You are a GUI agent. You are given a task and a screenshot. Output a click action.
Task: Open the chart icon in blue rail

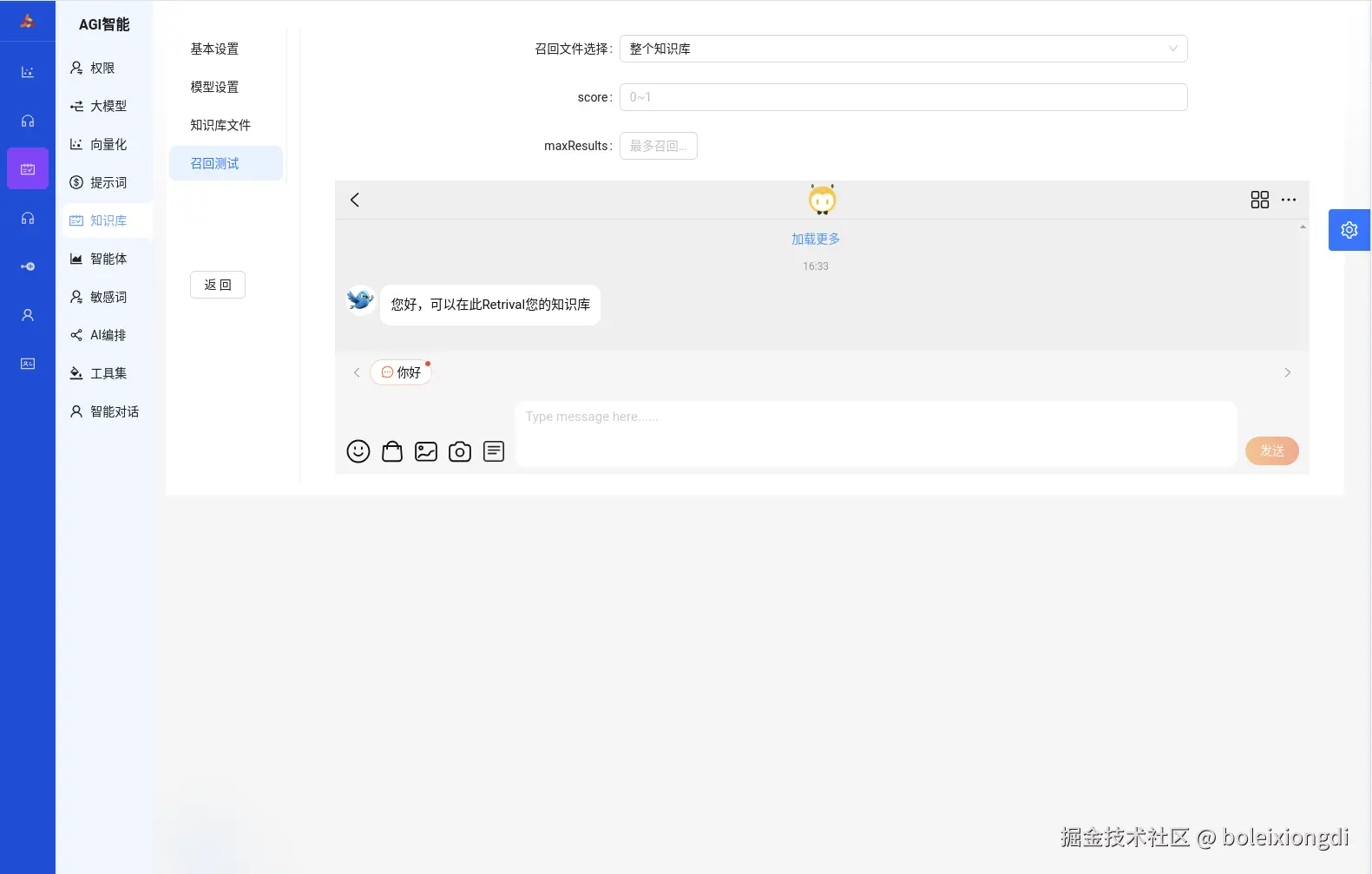tap(28, 72)
